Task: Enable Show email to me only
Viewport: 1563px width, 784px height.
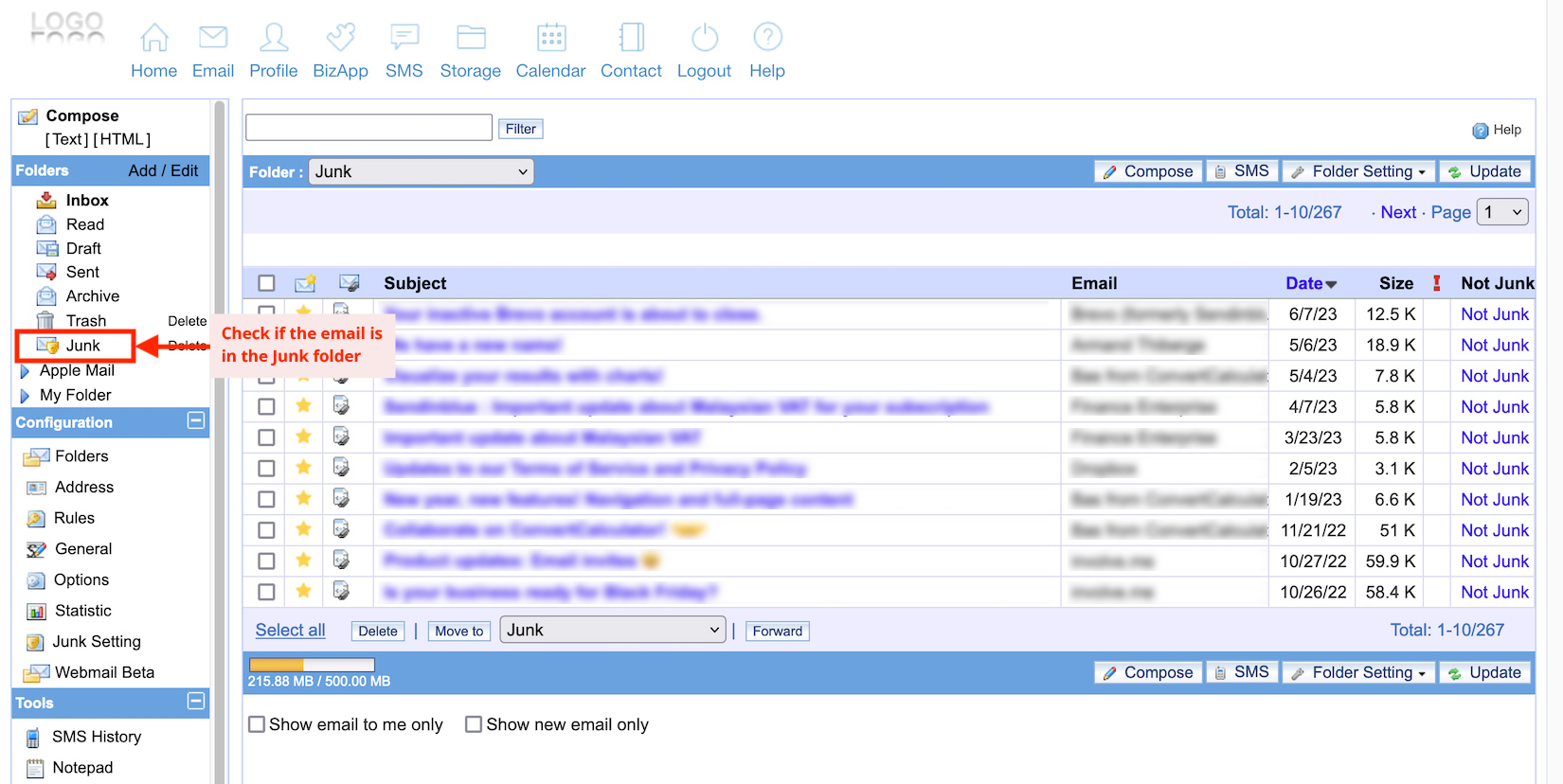Action: coord(257,724)
